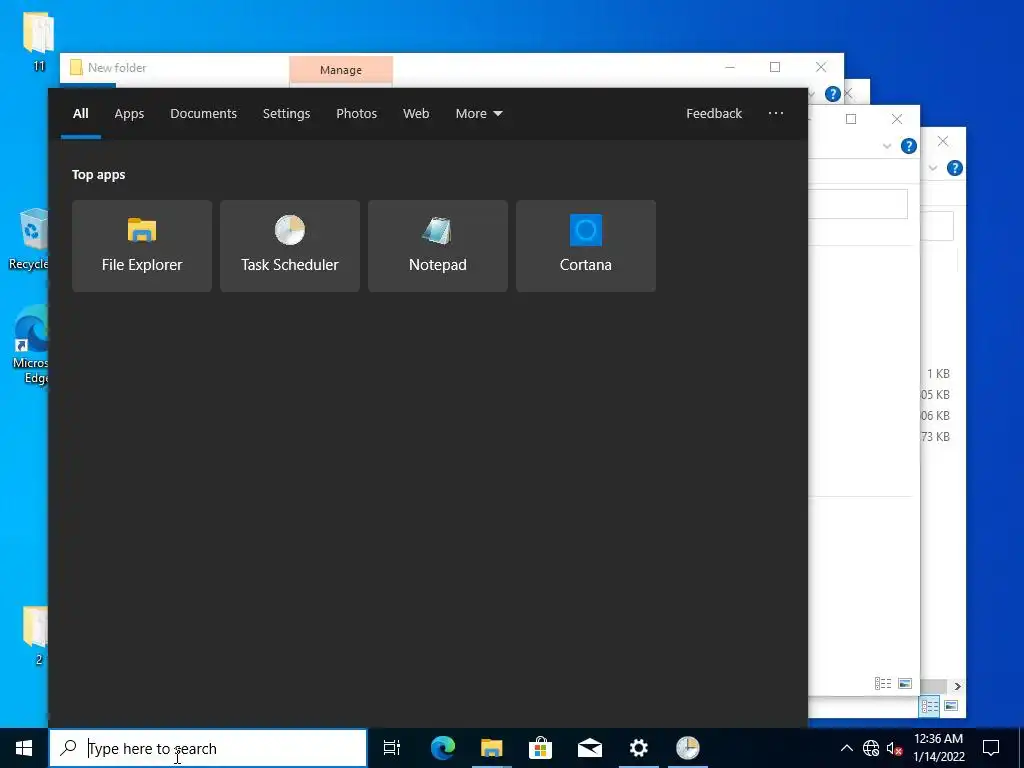1024x768 pixels.
Task: Open Notepad from Top apps
Action: point(438,246)
